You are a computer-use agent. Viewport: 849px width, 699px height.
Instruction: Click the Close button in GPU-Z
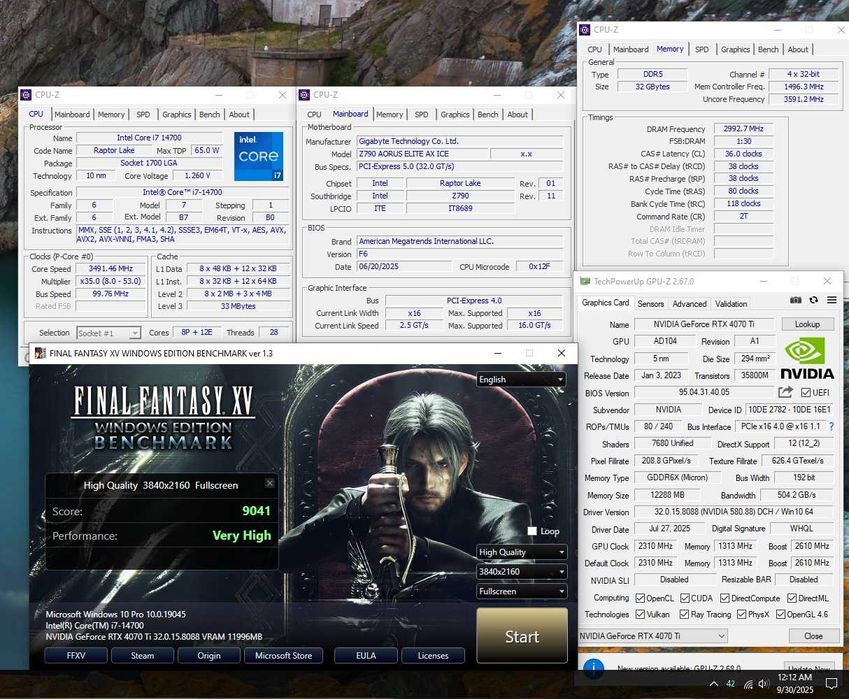813,636
